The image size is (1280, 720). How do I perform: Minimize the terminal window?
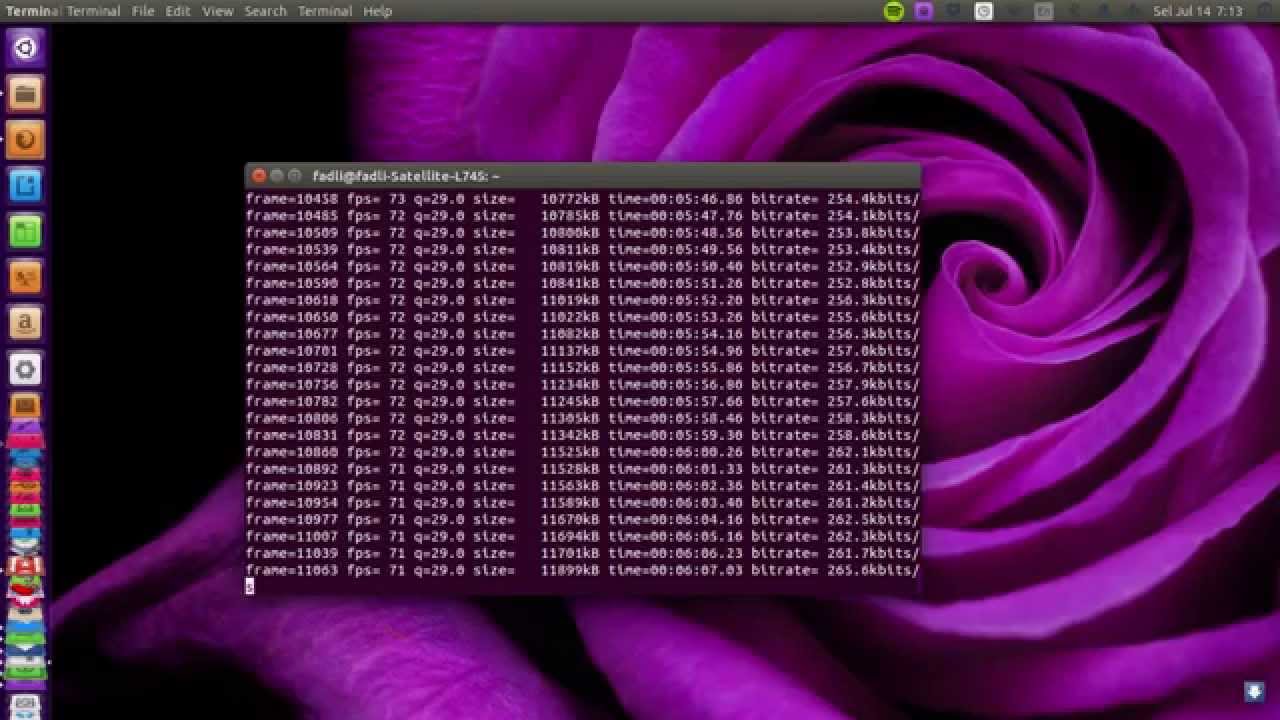coord(277,176)
